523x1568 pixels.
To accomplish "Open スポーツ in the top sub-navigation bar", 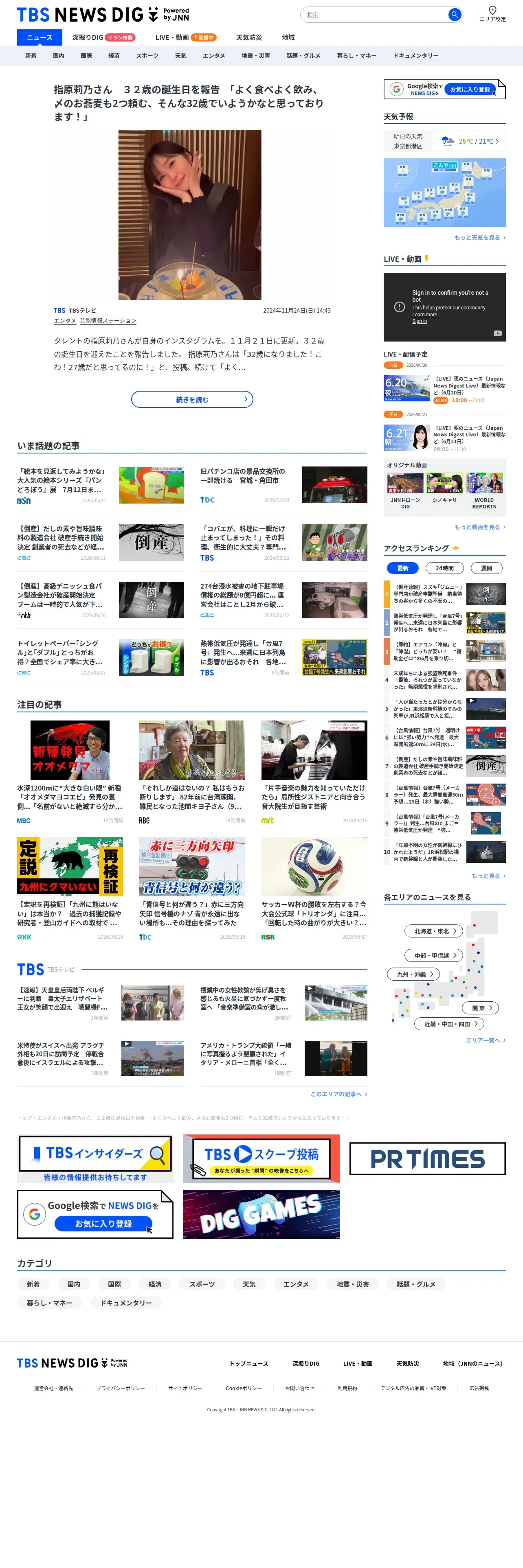I will tap(147, 55).
